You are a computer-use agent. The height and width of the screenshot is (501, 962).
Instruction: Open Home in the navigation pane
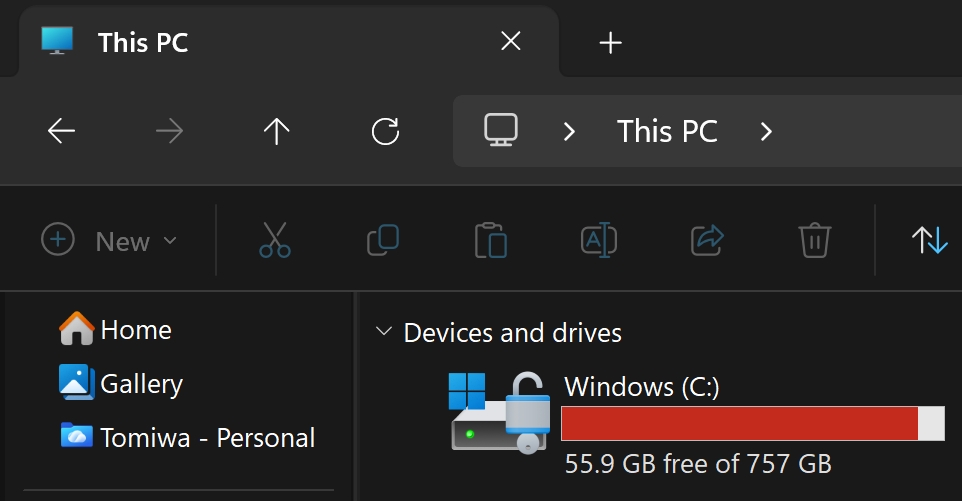(x=136, y=330)
